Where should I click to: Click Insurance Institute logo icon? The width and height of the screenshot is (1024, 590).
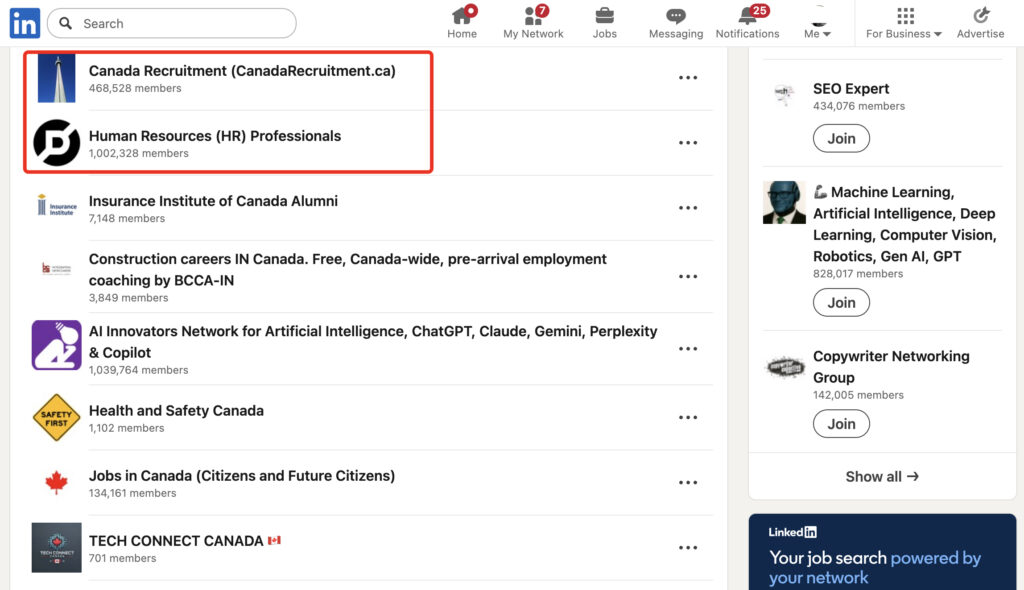click(x=56, y=205)
